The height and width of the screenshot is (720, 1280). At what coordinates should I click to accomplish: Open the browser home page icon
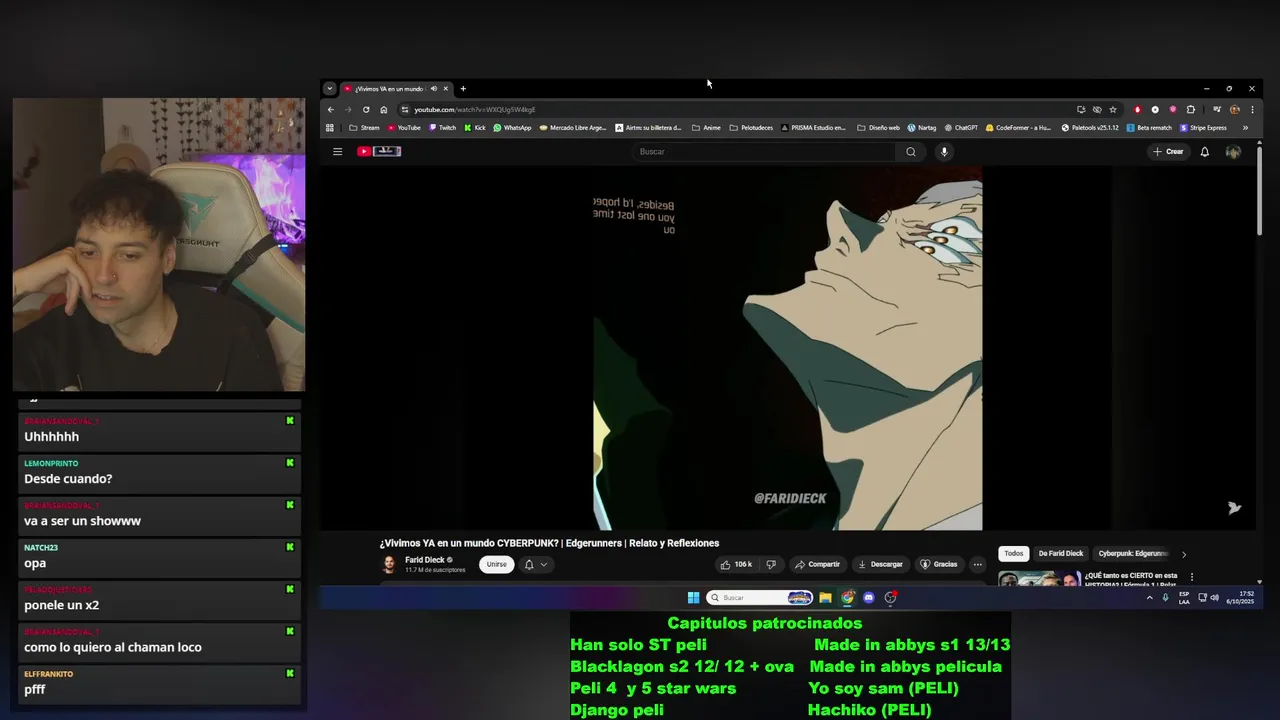click(383, 109)
